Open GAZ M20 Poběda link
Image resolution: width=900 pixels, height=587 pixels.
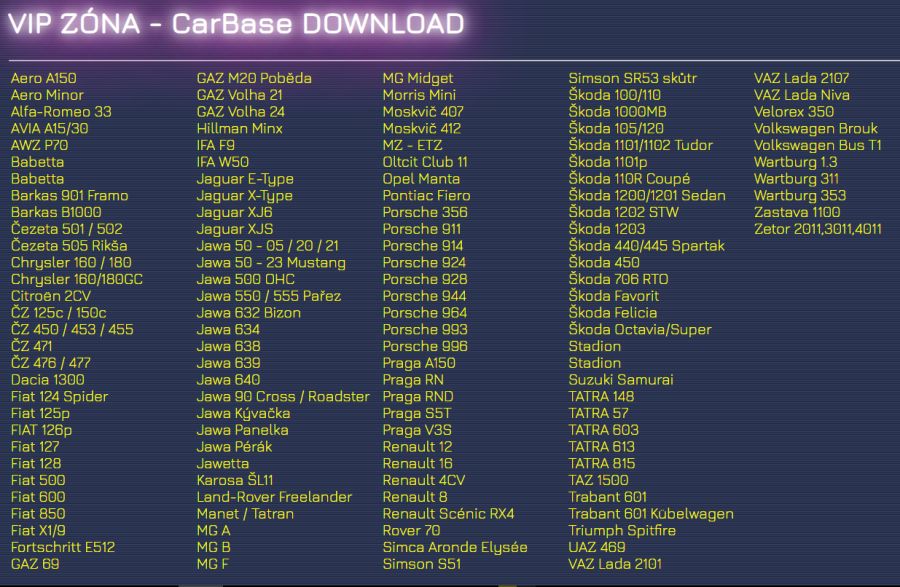click(x=254, y=78)
